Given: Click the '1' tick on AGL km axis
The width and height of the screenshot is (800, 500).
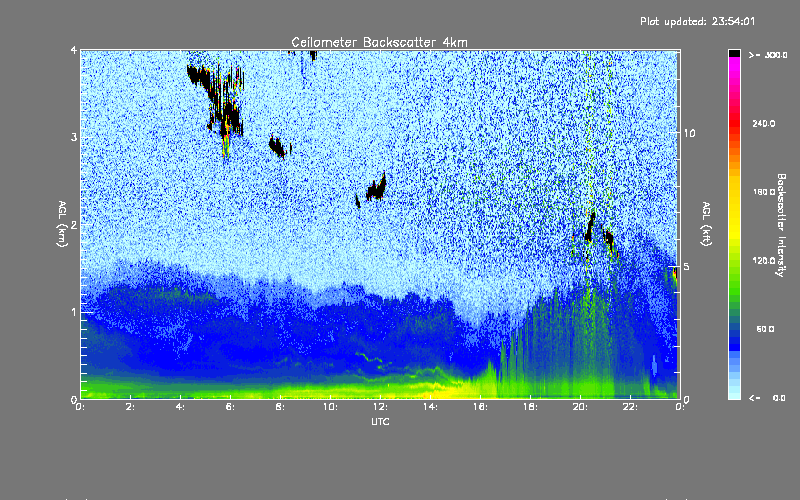Looking at the screenshot, I should [74, 312].
